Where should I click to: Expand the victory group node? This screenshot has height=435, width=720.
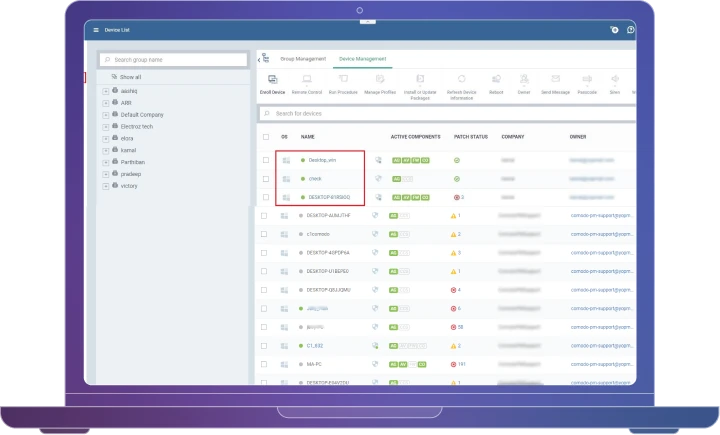[x=105, y=186]
